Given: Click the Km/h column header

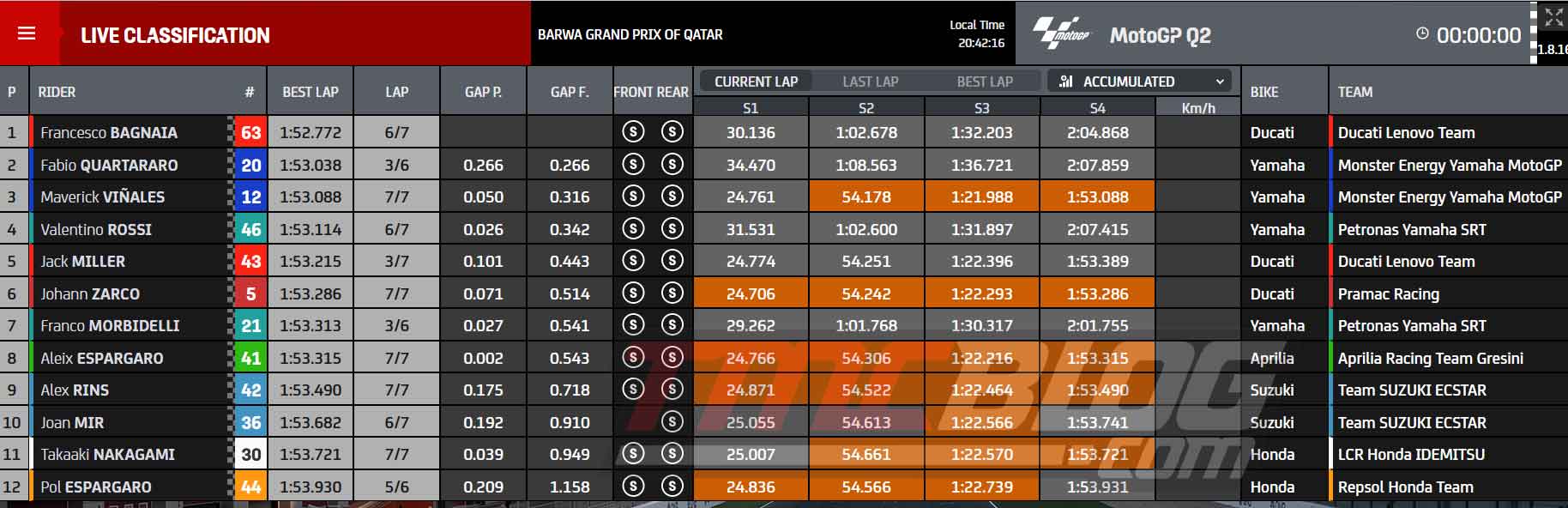Looking at the screenshot, I should click(1198, 108).
